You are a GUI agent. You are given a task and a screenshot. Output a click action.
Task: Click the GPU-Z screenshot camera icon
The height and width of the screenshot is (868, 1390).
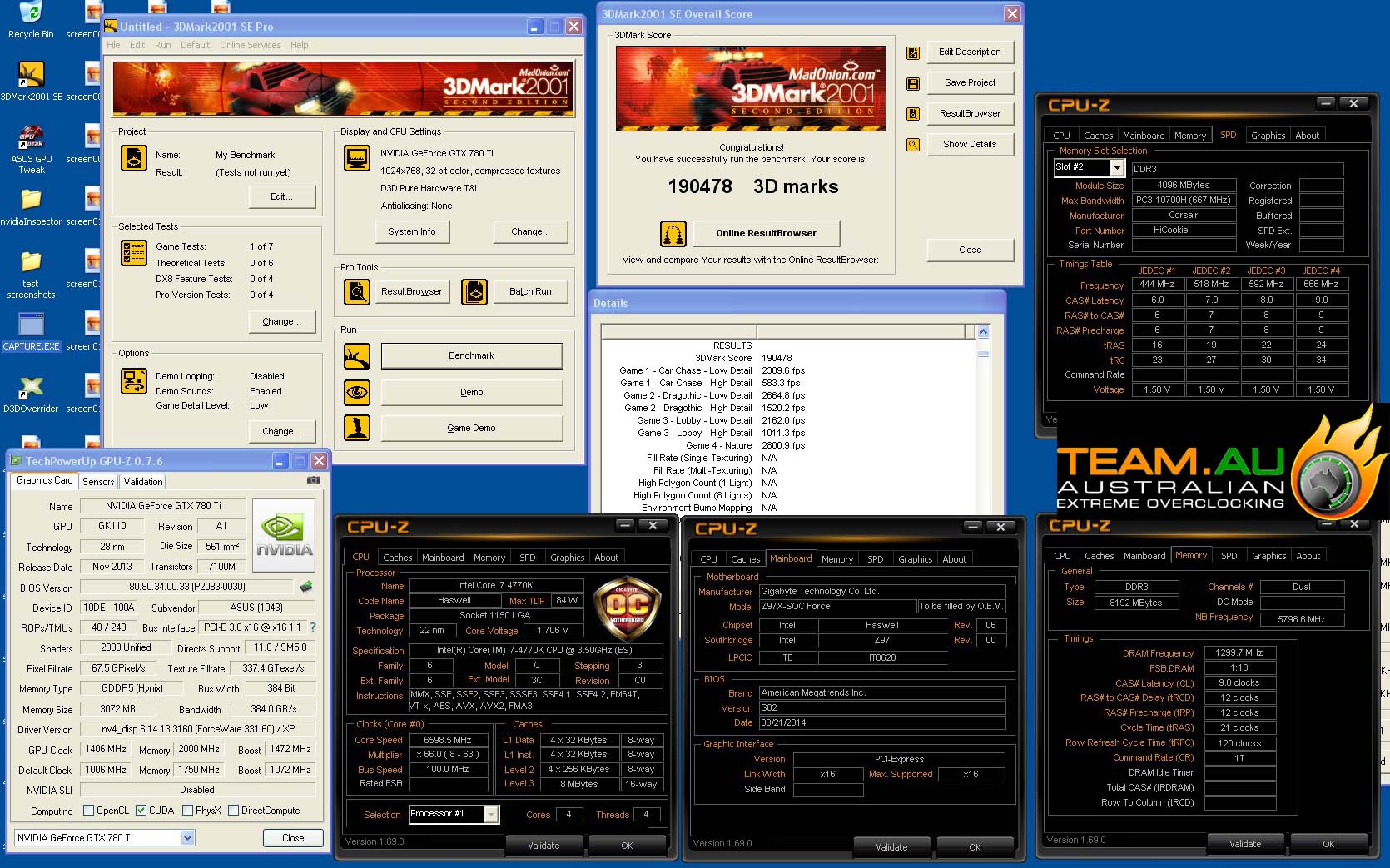tap(314, 480)
